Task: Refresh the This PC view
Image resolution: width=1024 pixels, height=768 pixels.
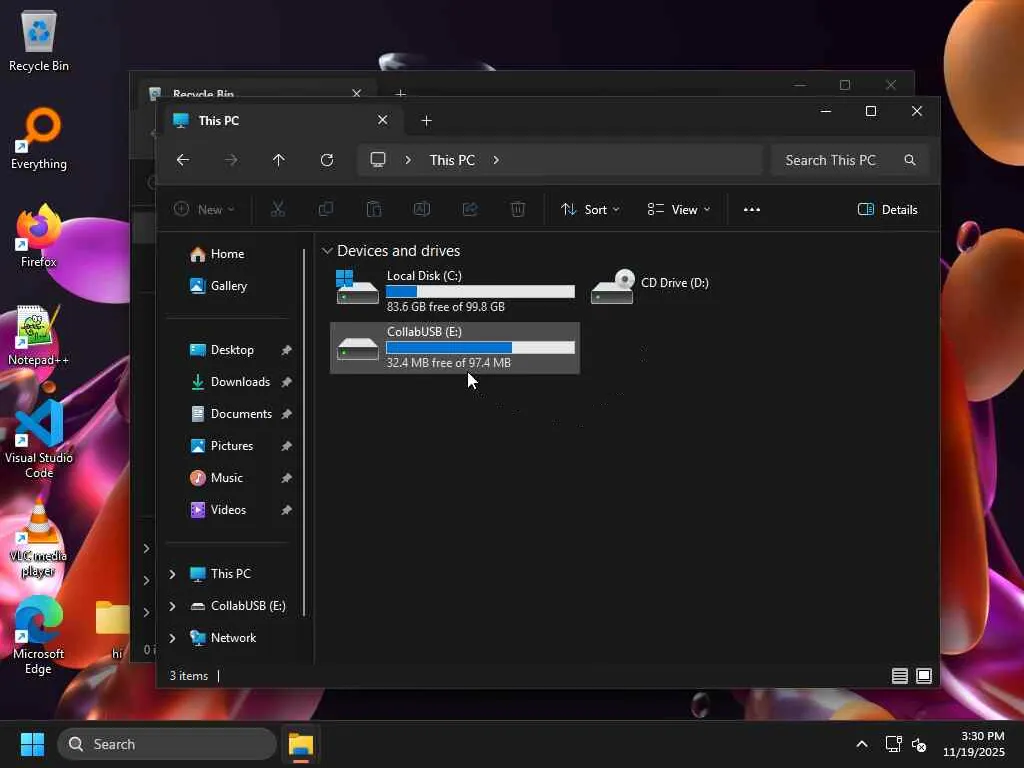Action: pyautogui.click(x=327, y=160)
